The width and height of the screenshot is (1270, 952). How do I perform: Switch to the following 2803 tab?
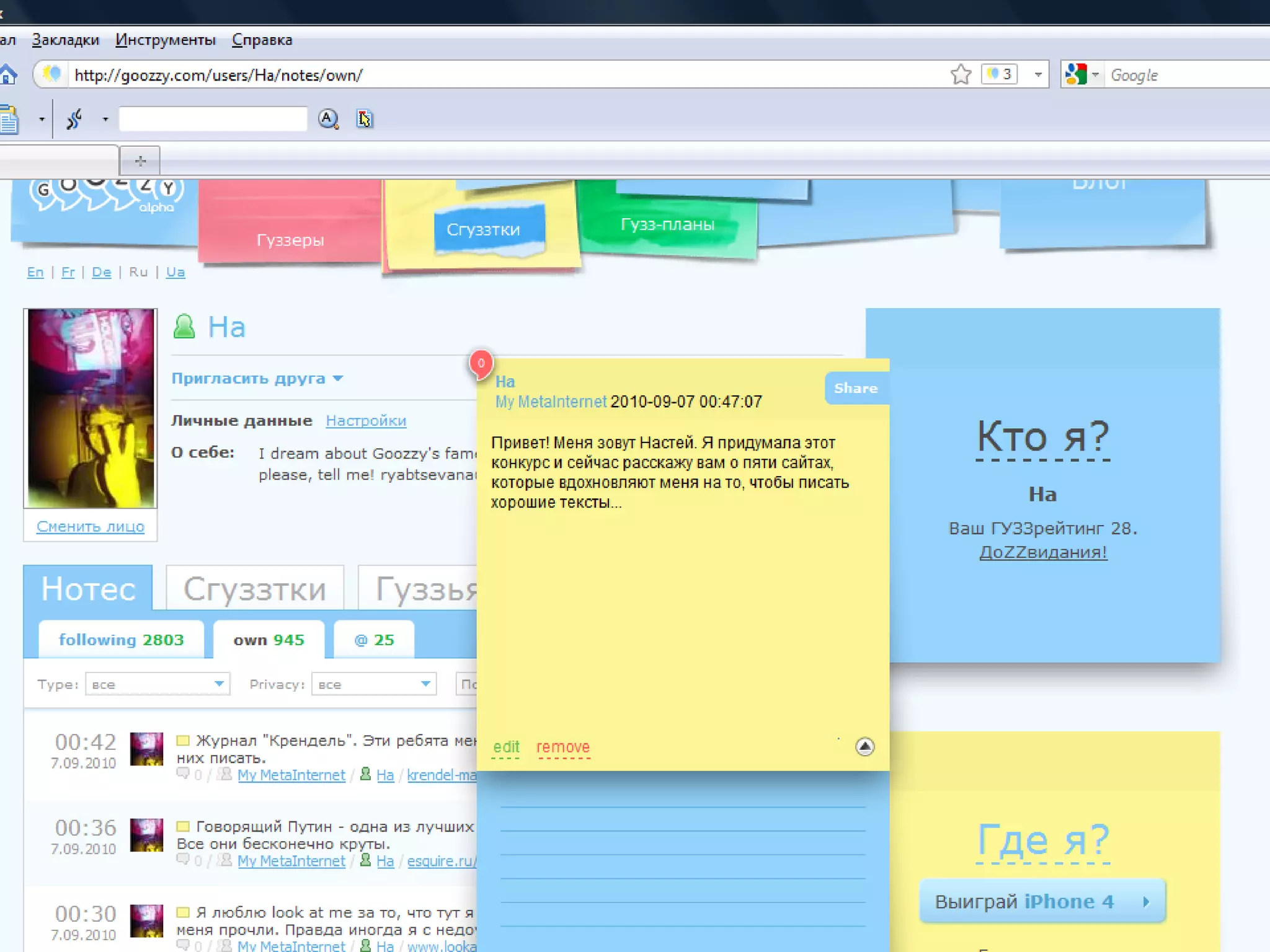click(122, 640)
